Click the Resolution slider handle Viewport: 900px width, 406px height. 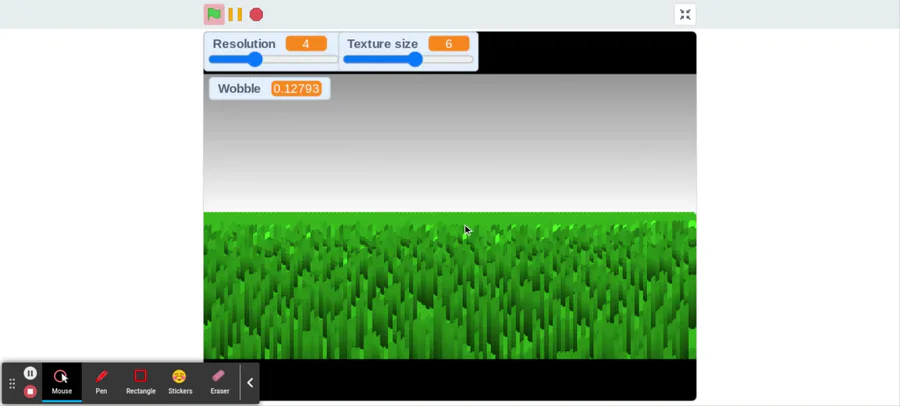click(255, 59)
